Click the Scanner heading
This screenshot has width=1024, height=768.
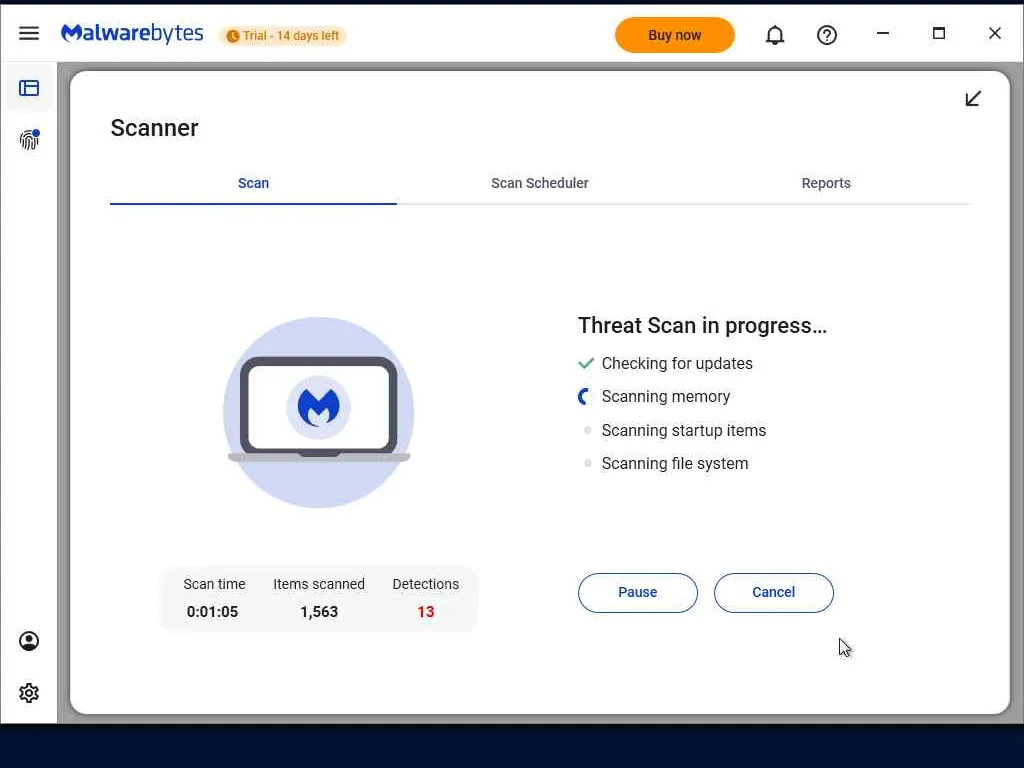[155, 128]
